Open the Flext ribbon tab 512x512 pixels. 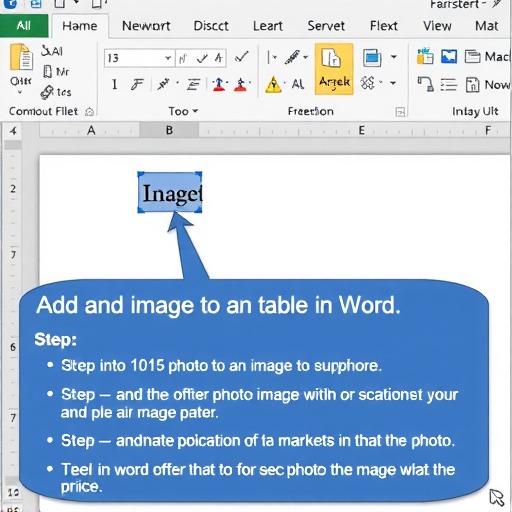tap(384, 26)
